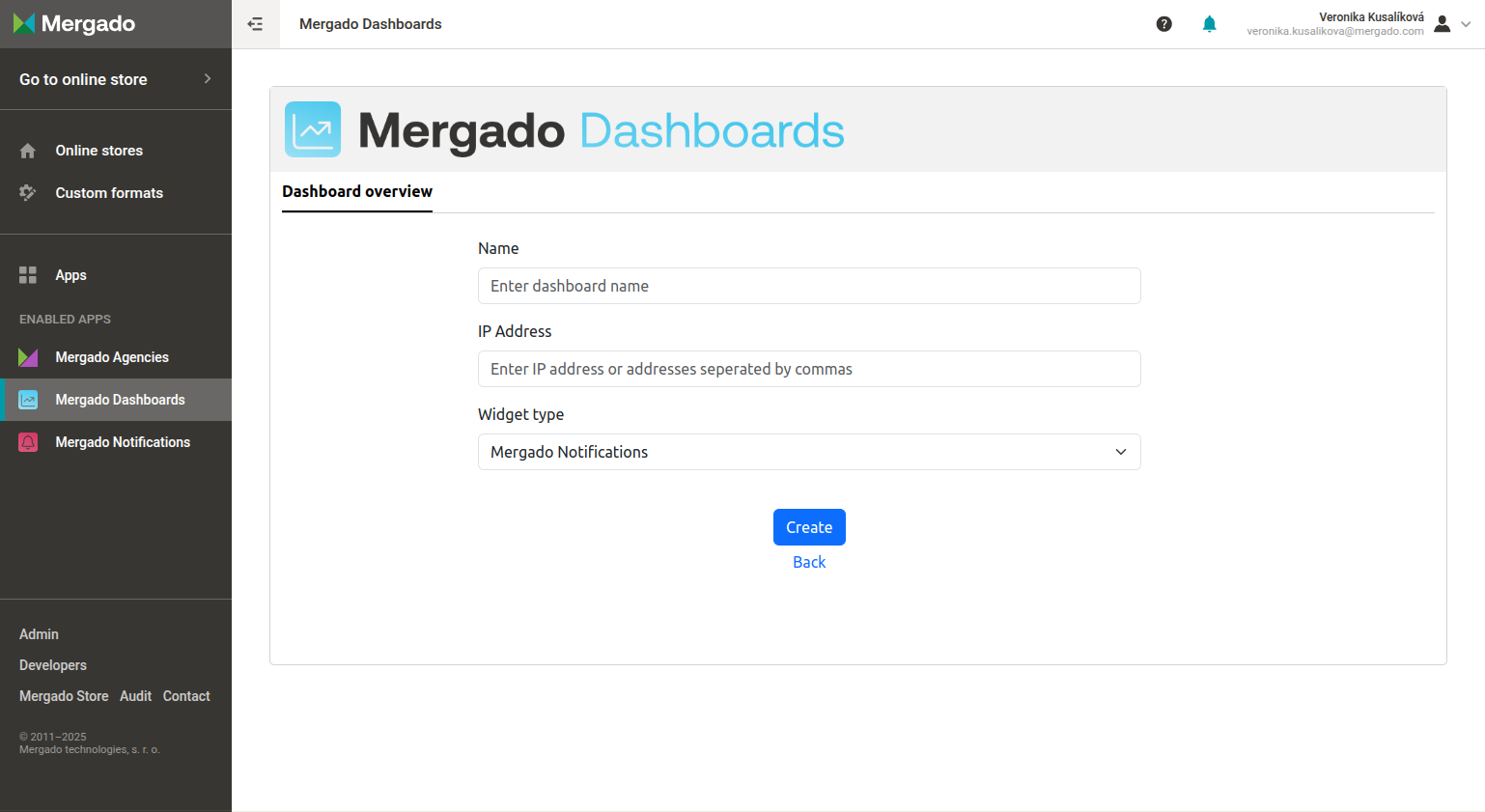Click the Mergado logo in sidebar header
The width and height of the screenshot is (1485, 812).
[74, 23]
